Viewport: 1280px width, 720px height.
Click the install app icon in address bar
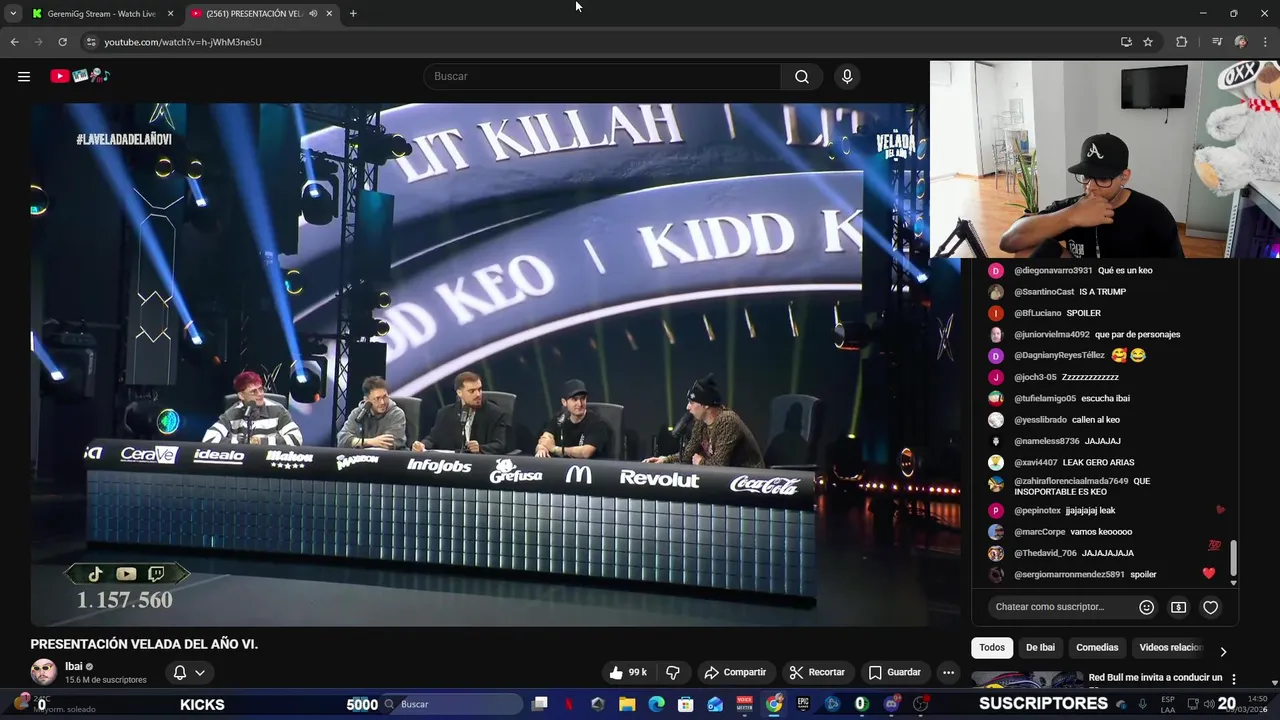point(1126,42)
